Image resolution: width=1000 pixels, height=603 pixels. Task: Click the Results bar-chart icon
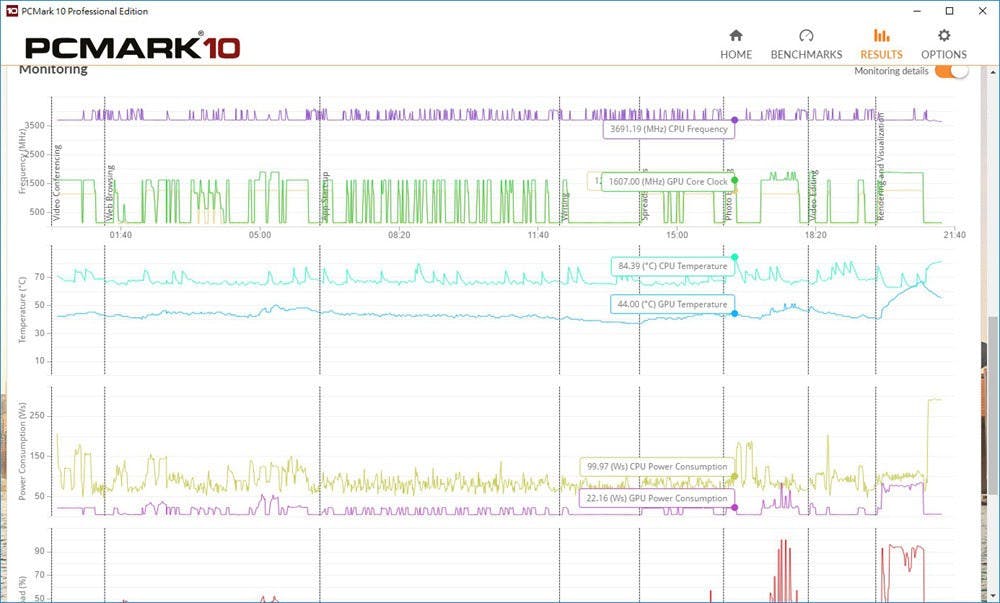pos(881,35)
